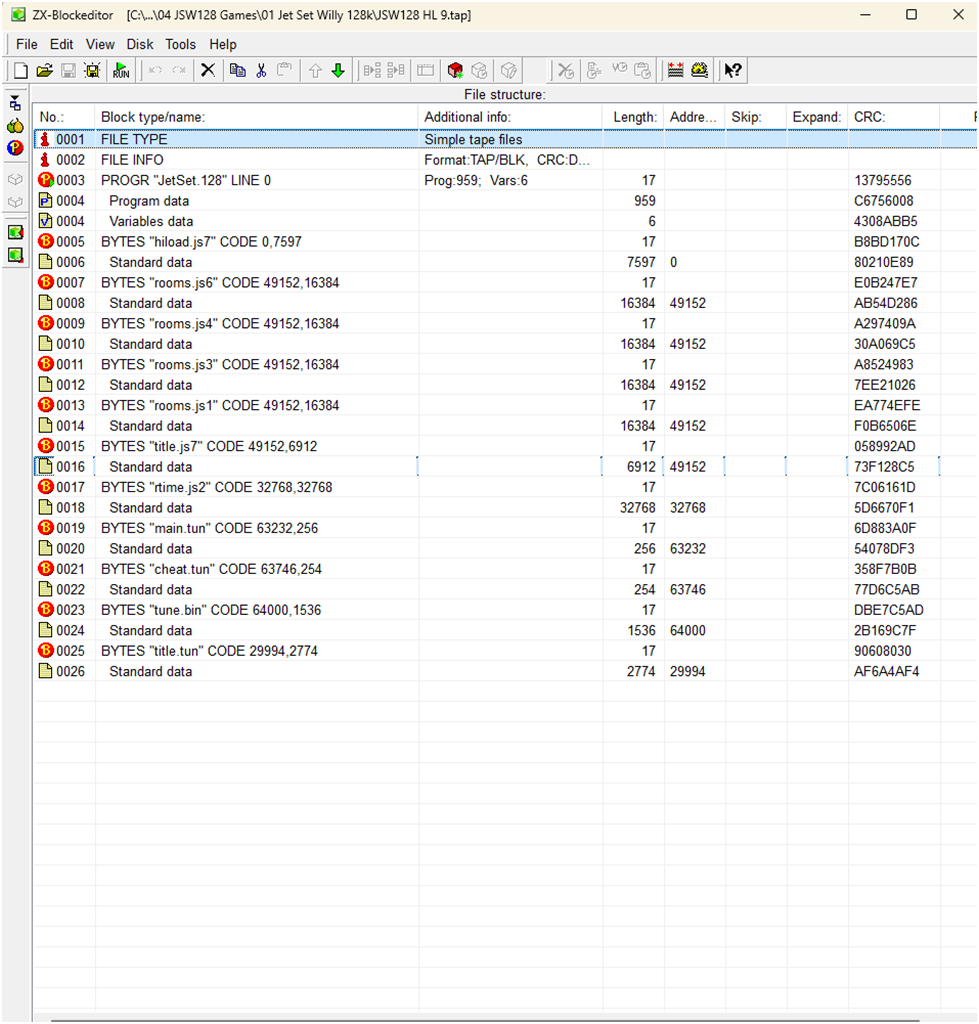Click the scissors Cut icon
979x1024 pixels.
[261, 70]
